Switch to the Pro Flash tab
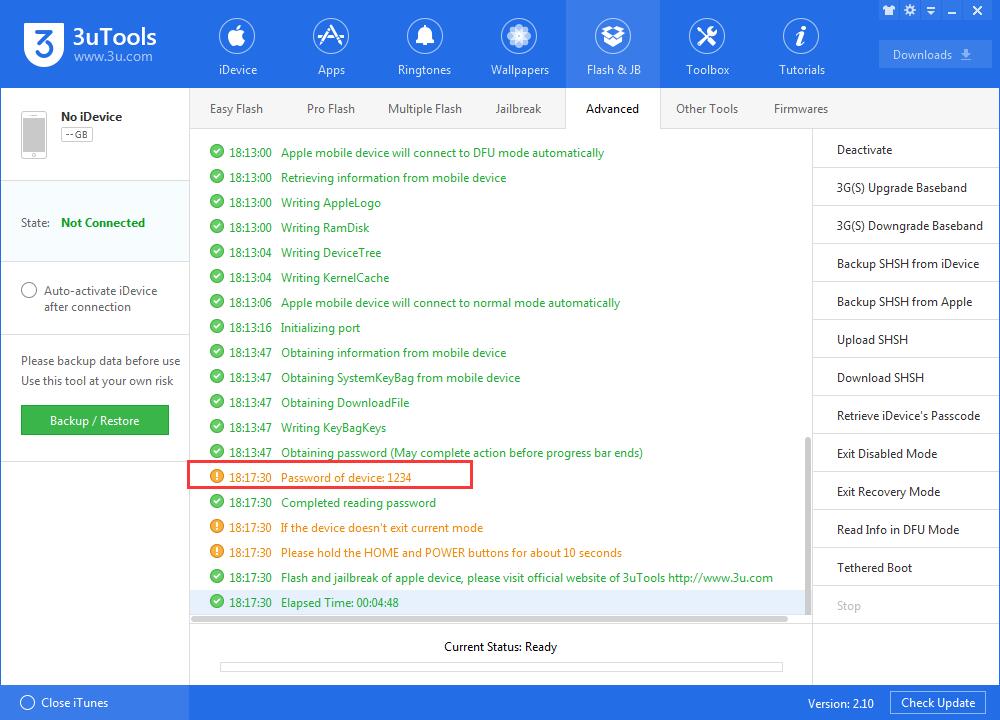The height and width of the screenshot is (720, 1000). click(330, 109)
